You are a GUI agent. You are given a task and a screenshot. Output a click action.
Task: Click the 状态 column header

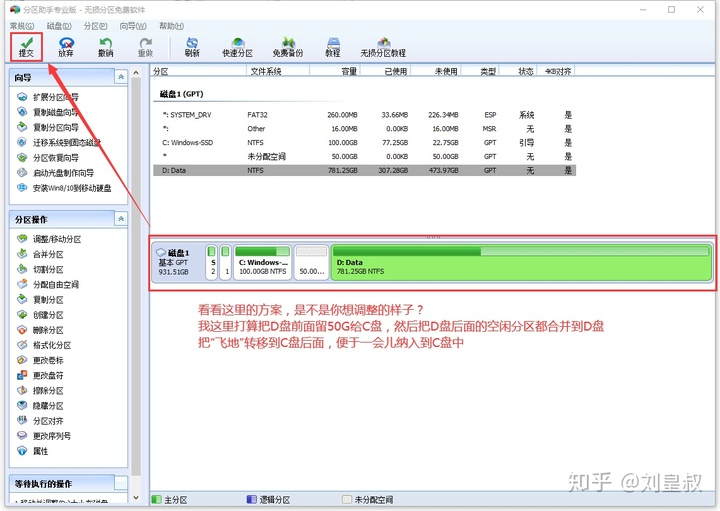click(517, 71)
